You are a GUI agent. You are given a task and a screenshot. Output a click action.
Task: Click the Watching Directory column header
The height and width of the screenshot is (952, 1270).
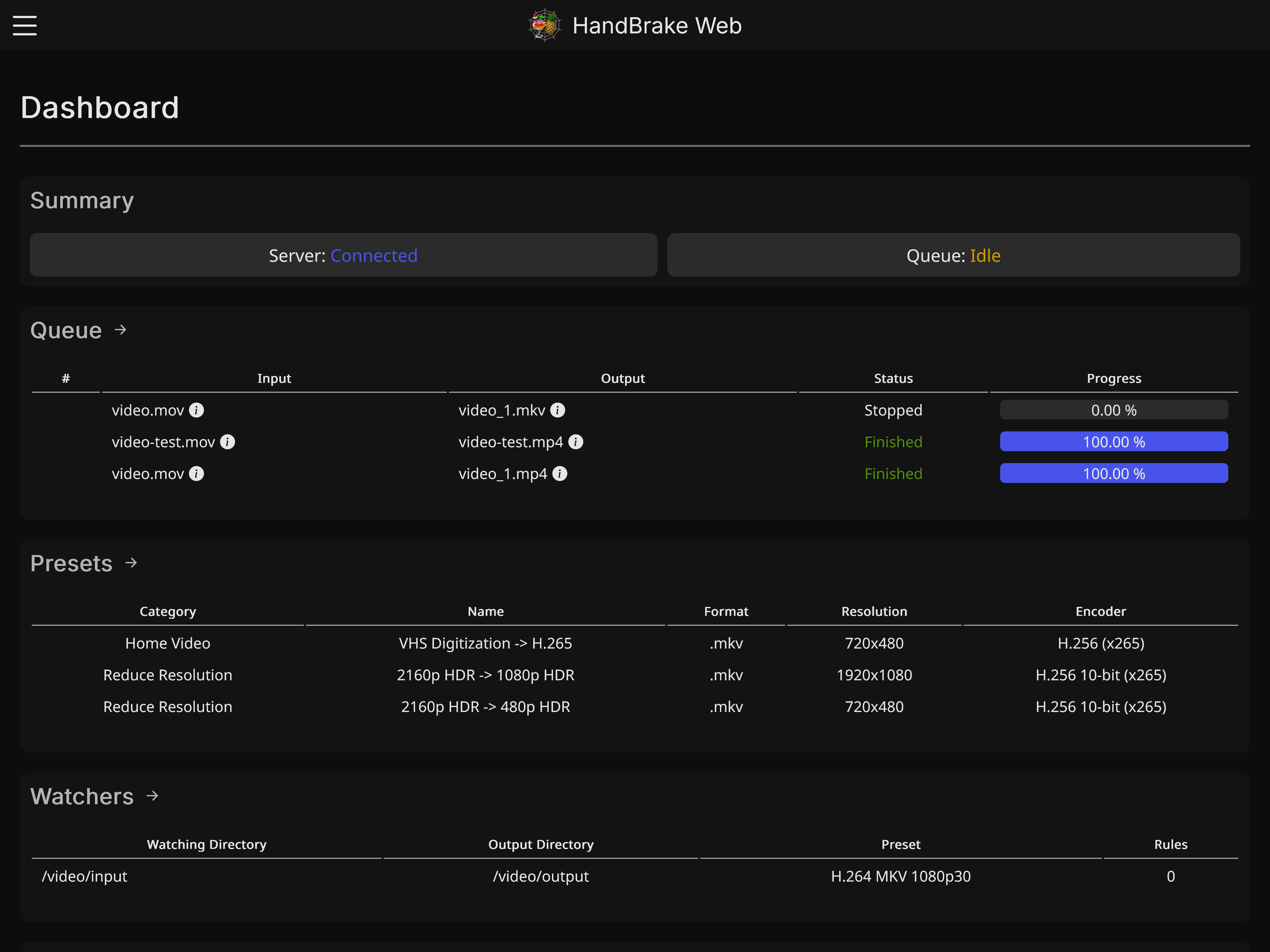click(207, 844)
